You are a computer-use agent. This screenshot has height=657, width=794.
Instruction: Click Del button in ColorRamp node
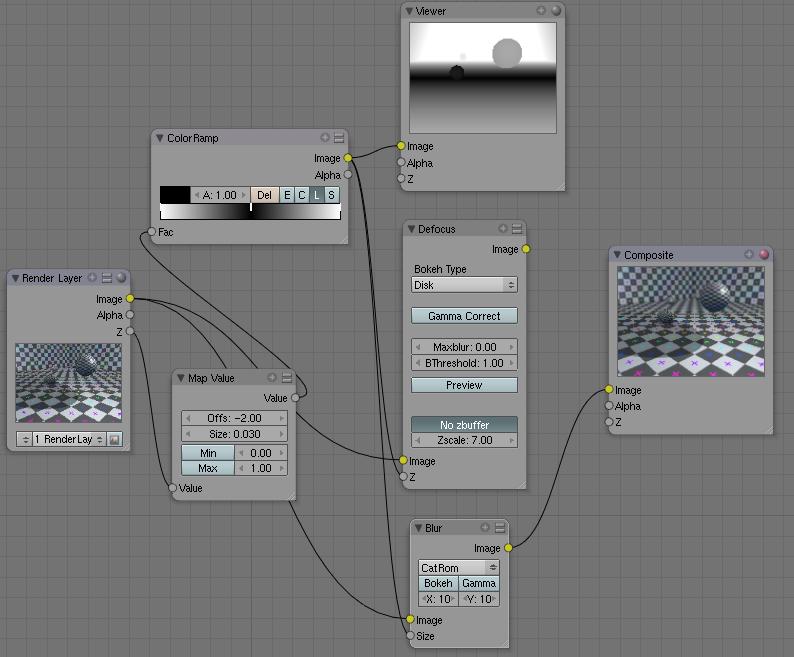pyautogui.click(x=264, y=195)
